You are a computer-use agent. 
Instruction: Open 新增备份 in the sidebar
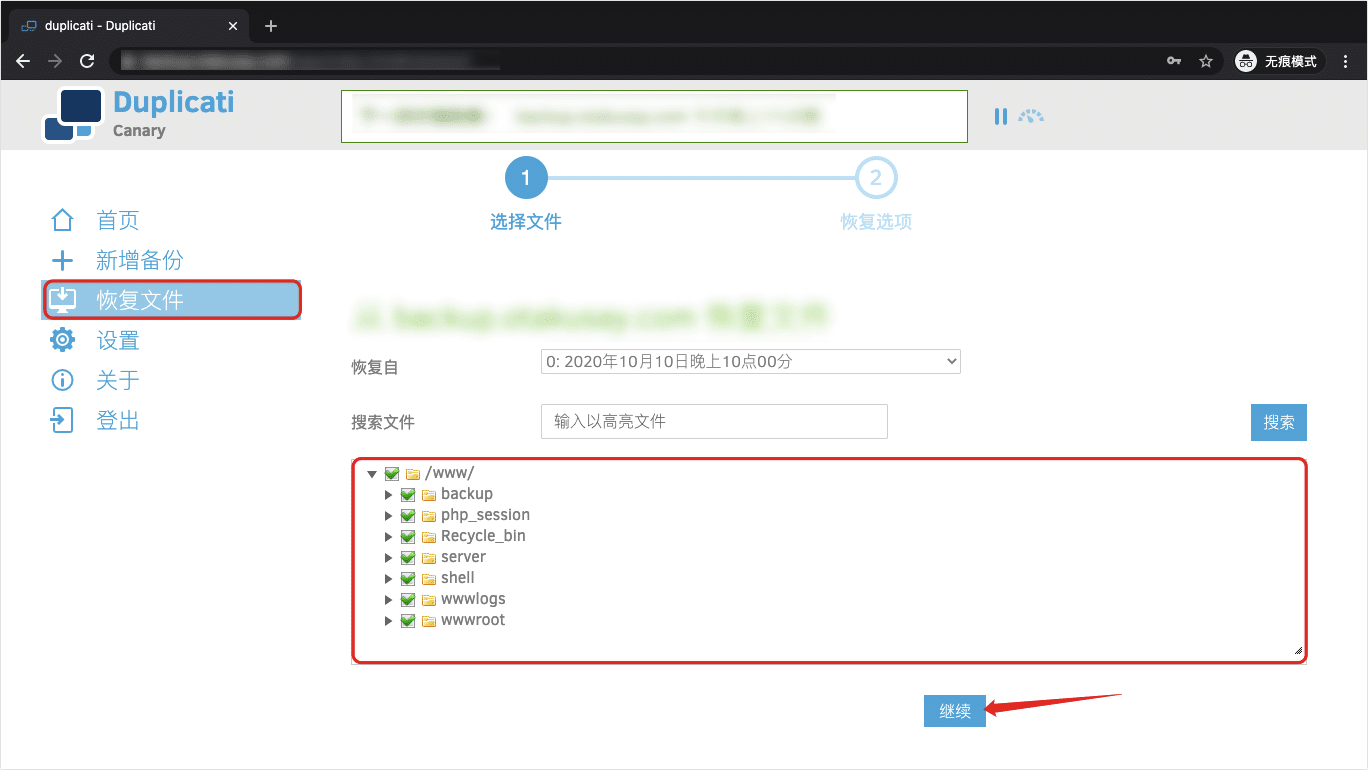[x=140, y=260]
